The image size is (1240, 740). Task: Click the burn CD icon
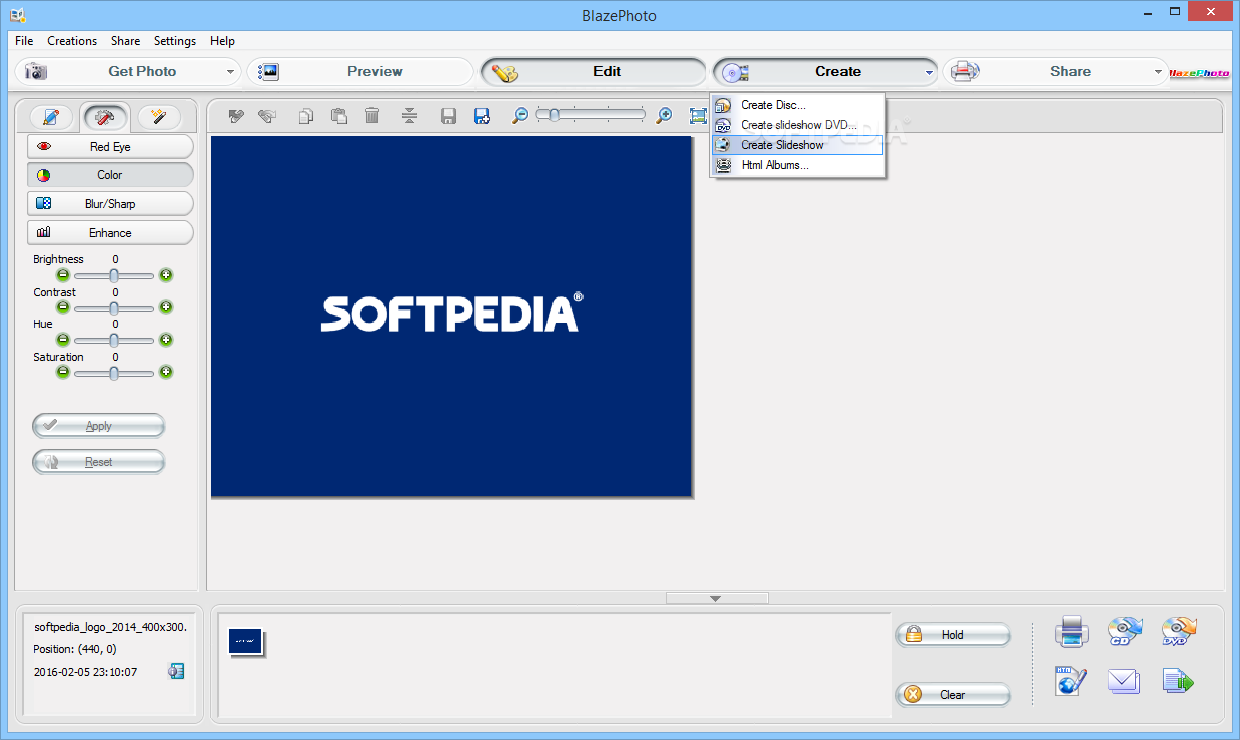[1125, 632]
